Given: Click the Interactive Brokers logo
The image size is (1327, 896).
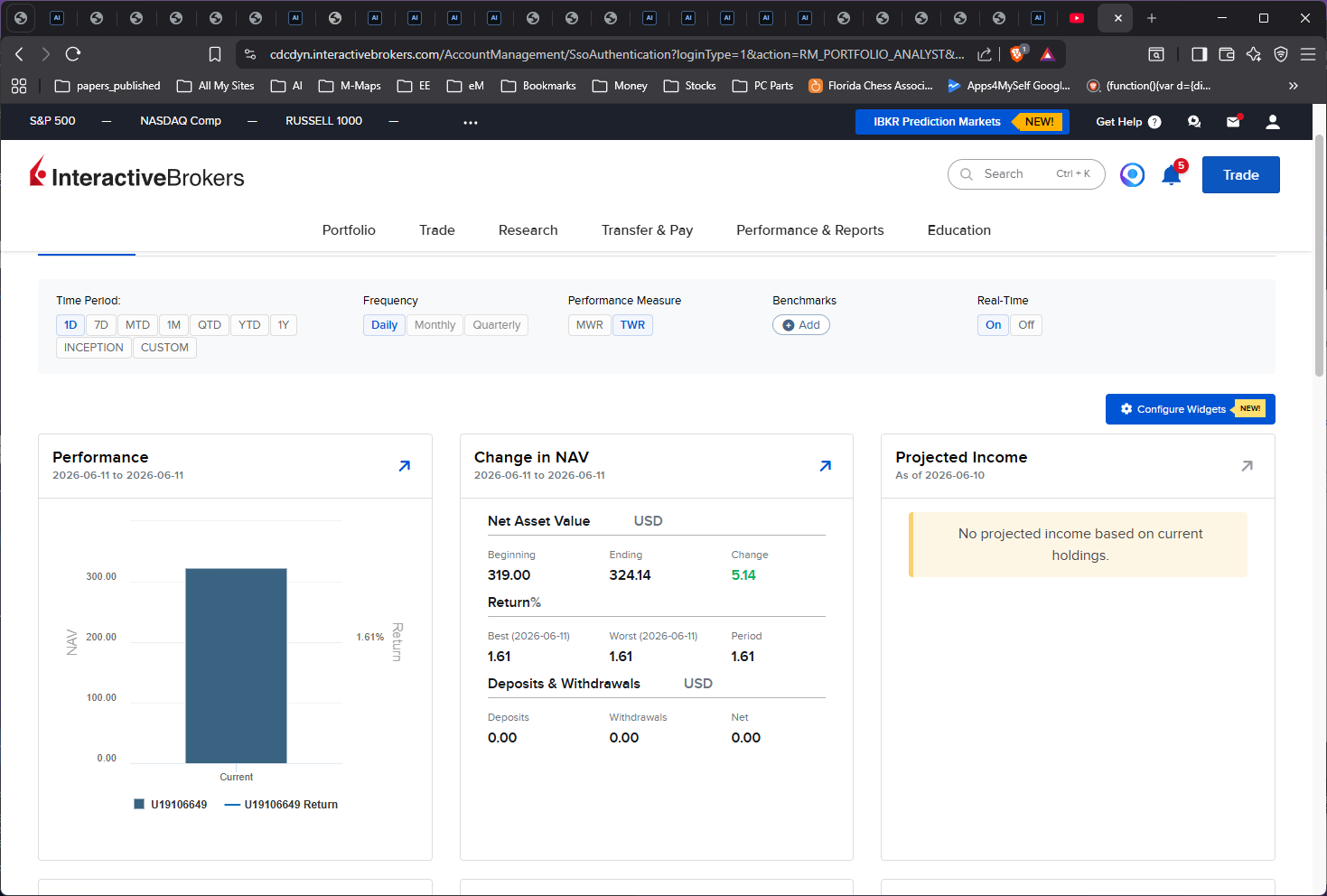Looking at the screenshot, I should [x=136, y=173].
